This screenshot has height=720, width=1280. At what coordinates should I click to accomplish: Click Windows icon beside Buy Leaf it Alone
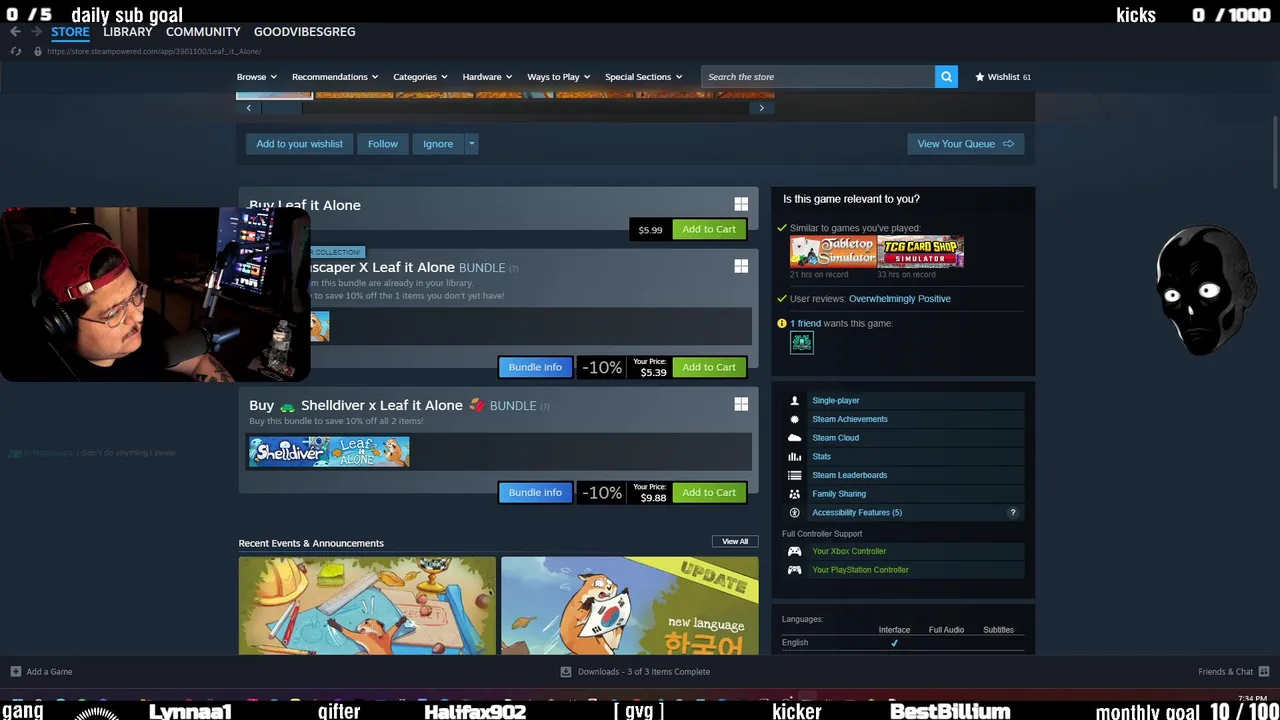pyautogui.click(x=741, y=204)
